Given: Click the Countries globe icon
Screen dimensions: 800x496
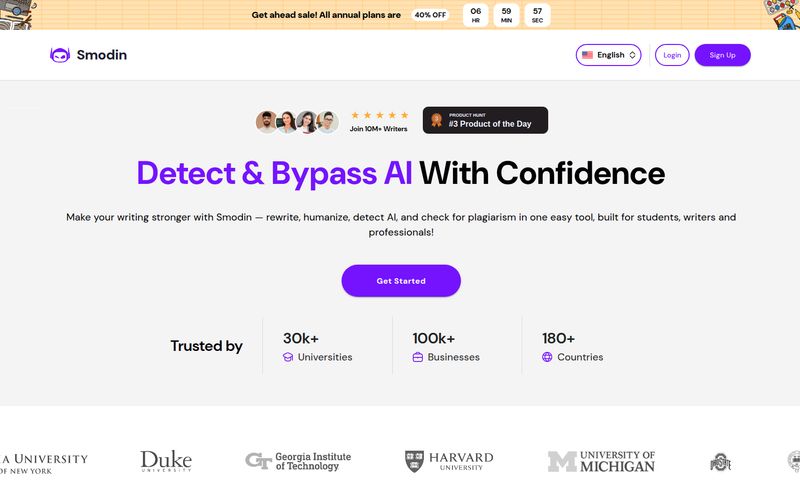Looking at the screenshot, I should point(547,357).
